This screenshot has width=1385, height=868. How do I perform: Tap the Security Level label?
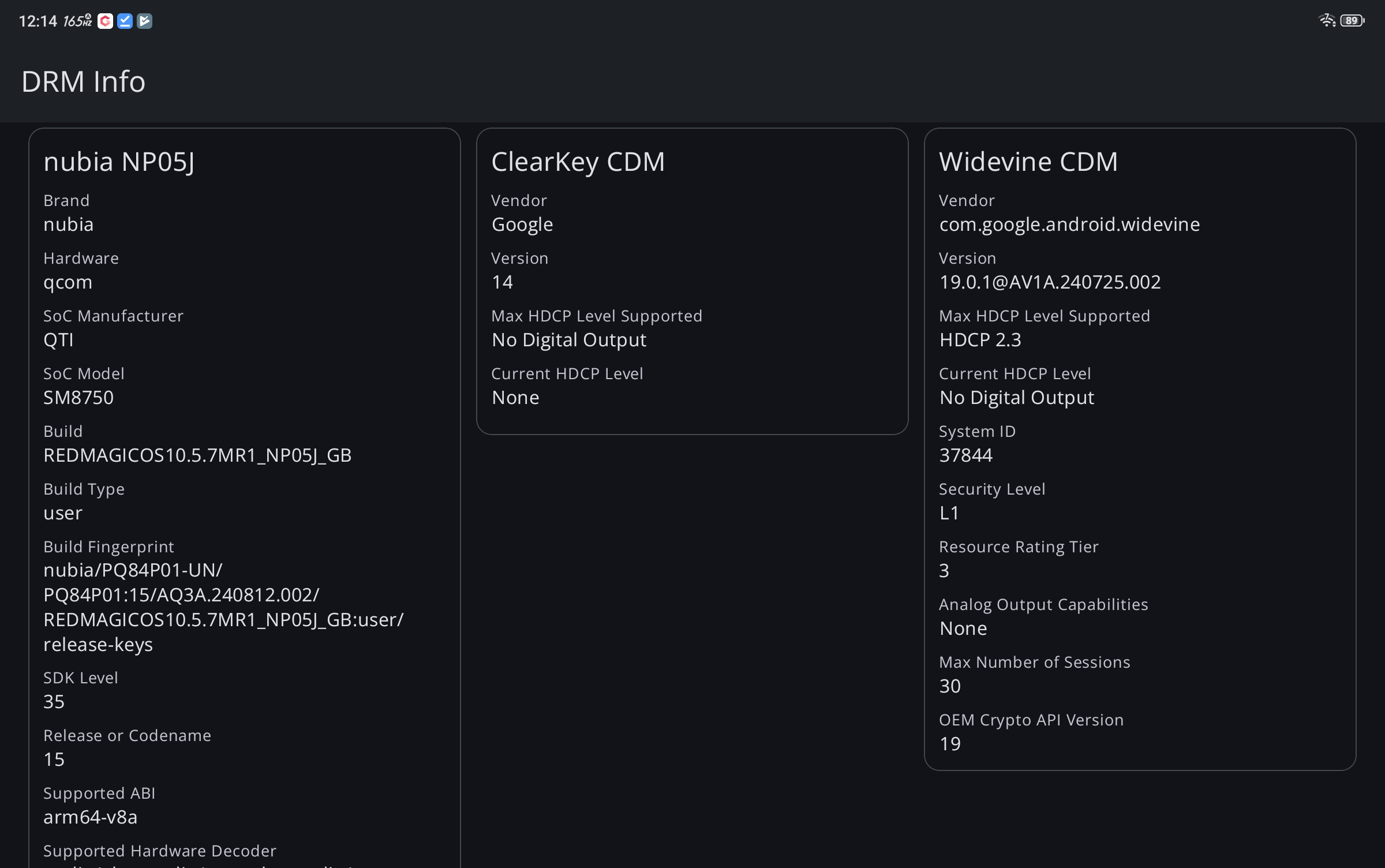pyautogui.click(x=992, y=489)
